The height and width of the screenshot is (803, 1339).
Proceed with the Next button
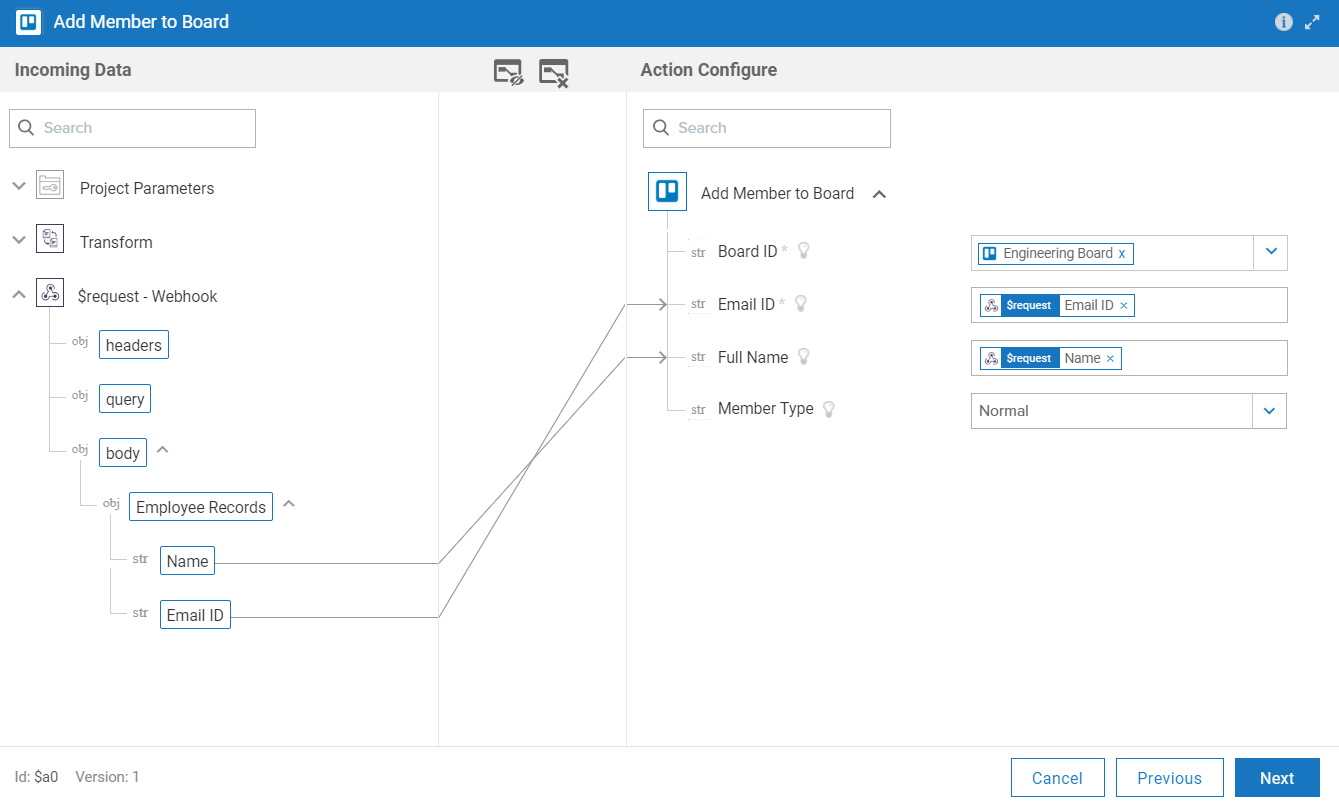pyautogui.click(x=1277, y=778)
